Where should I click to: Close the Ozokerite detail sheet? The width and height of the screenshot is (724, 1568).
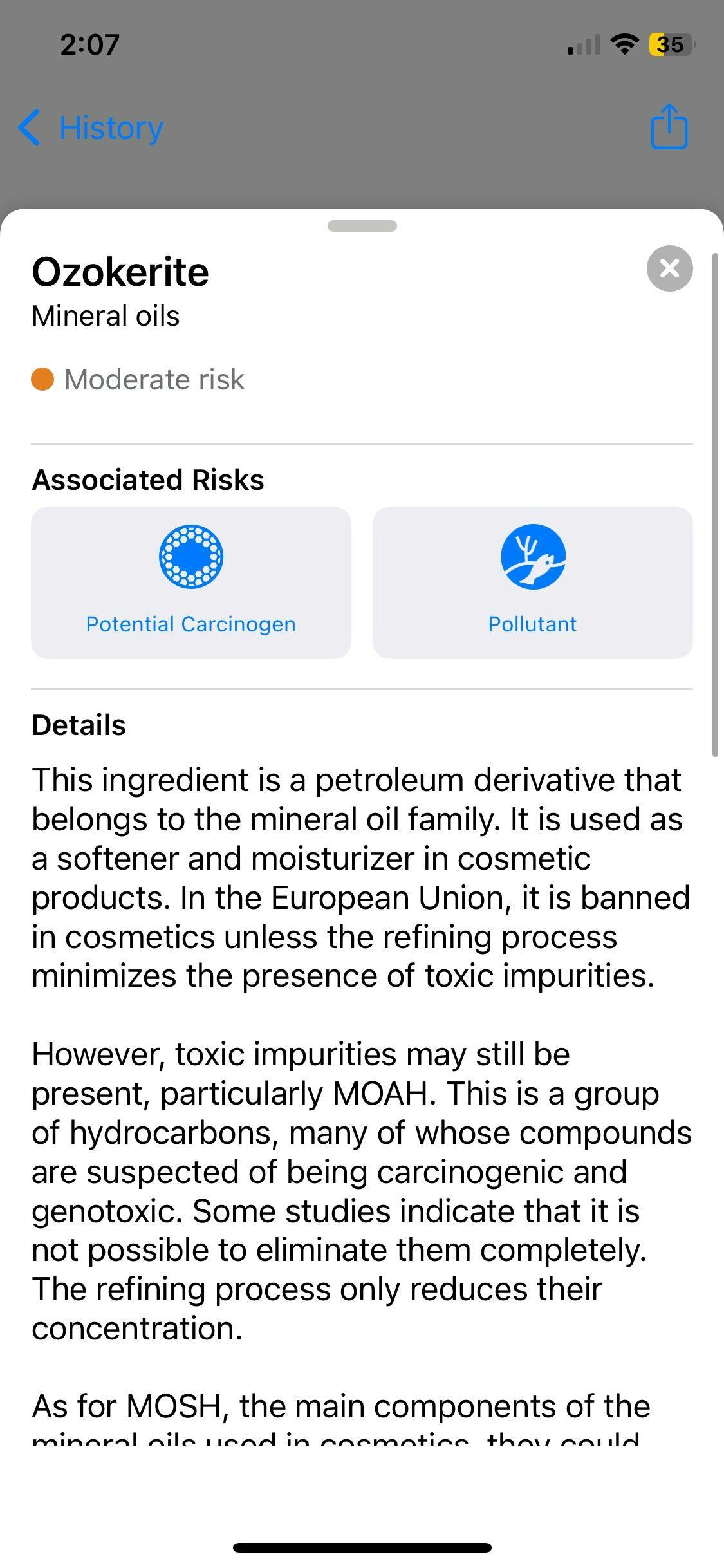tap(669, 268)
